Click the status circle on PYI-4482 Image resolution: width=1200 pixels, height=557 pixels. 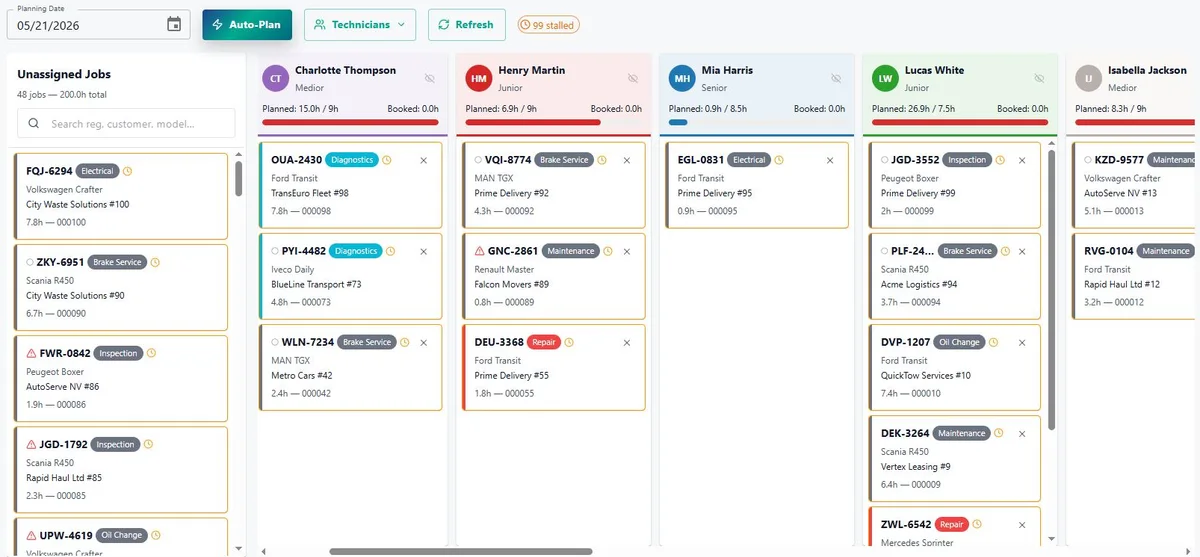pos(275,251)
